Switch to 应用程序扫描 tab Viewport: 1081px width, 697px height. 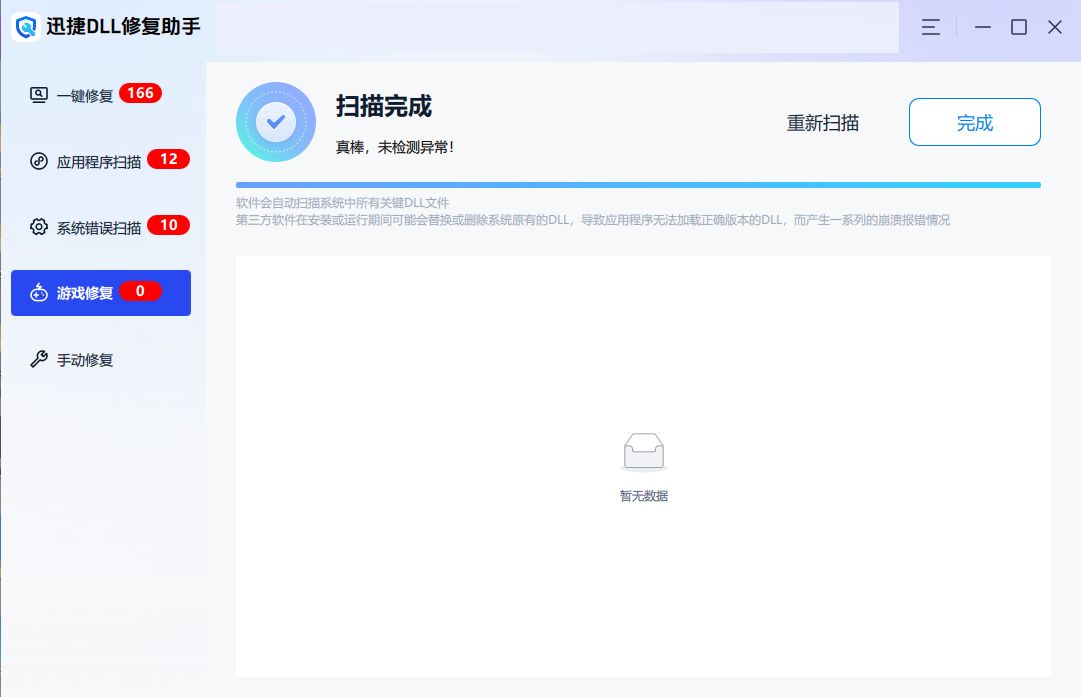tap(101, 161)
